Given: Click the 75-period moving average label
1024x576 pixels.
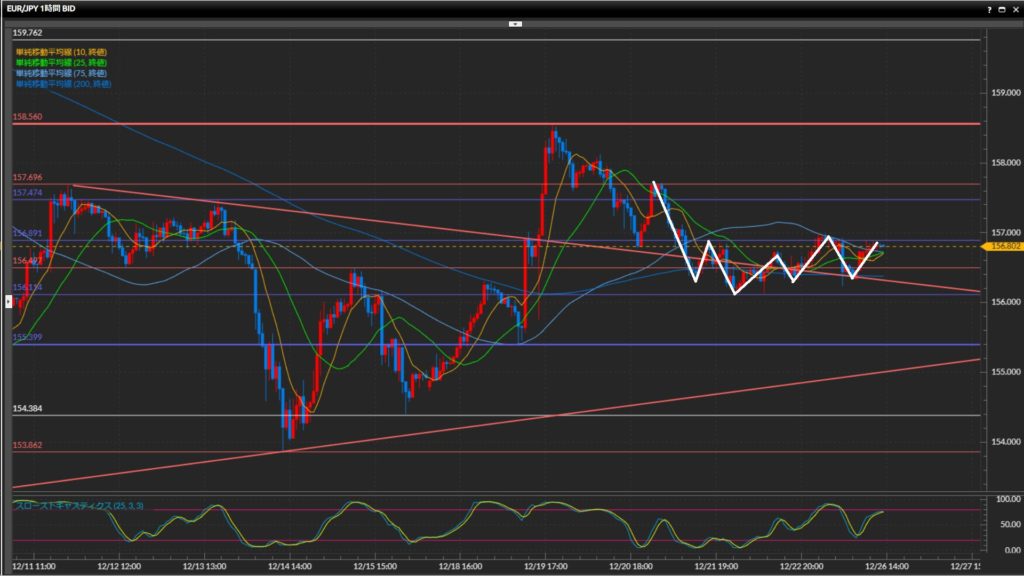Looking at the screenshot, I should pos(62,72).
